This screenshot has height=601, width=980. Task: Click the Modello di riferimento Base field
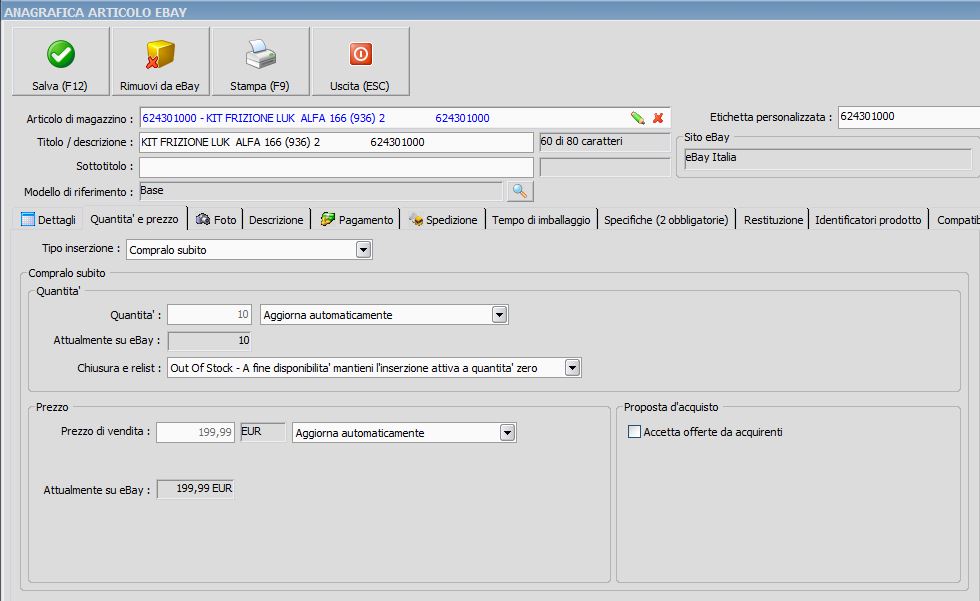[320, 191]
